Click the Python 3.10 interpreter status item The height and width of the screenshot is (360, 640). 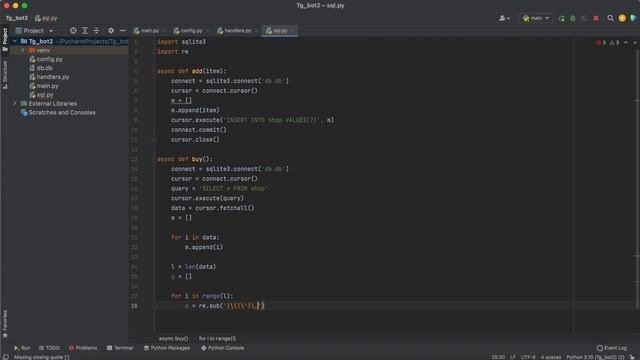pyautogui.click(x=595, y=357)
